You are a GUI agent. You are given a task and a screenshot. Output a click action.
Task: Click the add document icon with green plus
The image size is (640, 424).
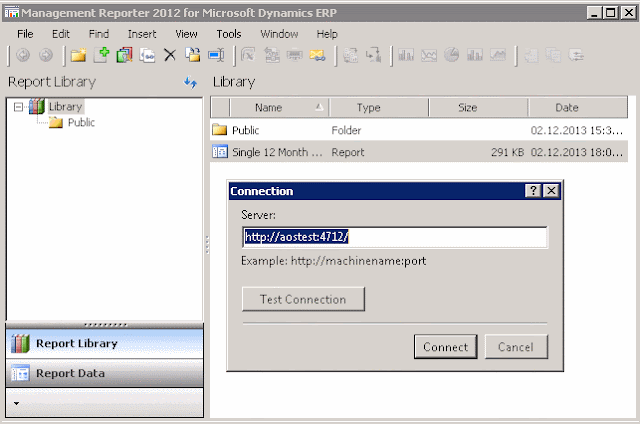(x=102, y=55)
